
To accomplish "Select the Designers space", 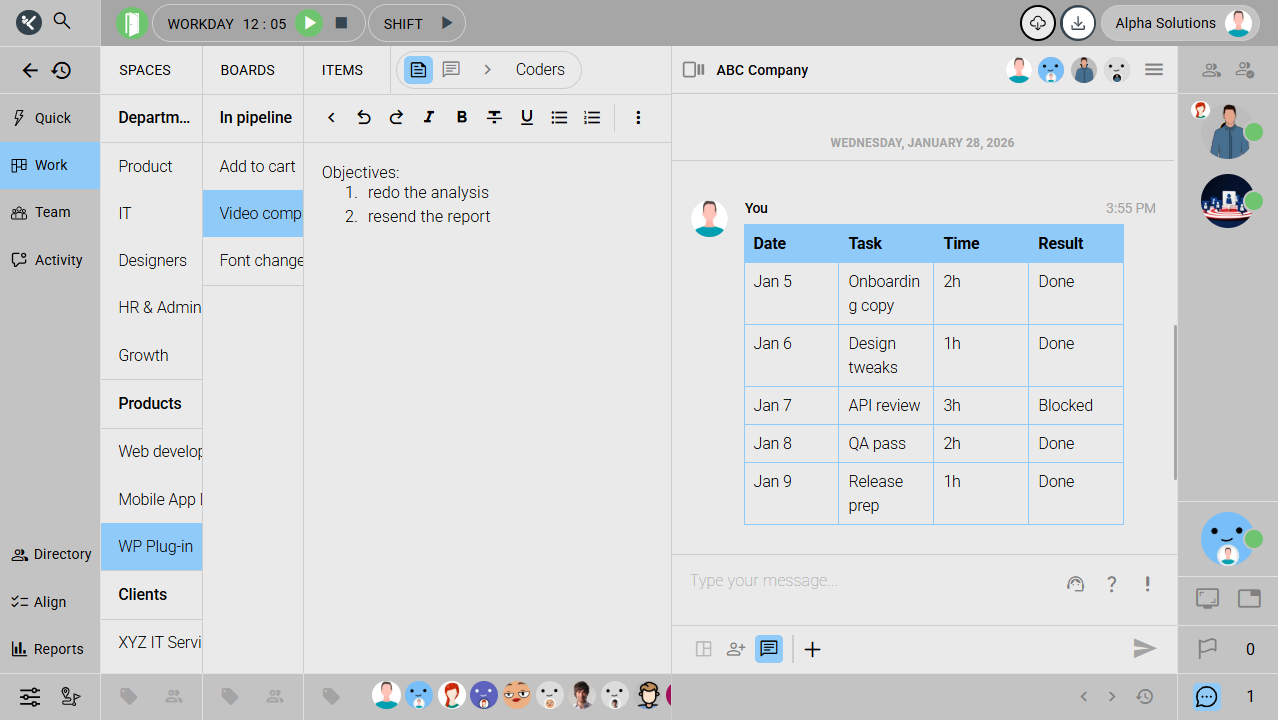I will pos(152,260).
